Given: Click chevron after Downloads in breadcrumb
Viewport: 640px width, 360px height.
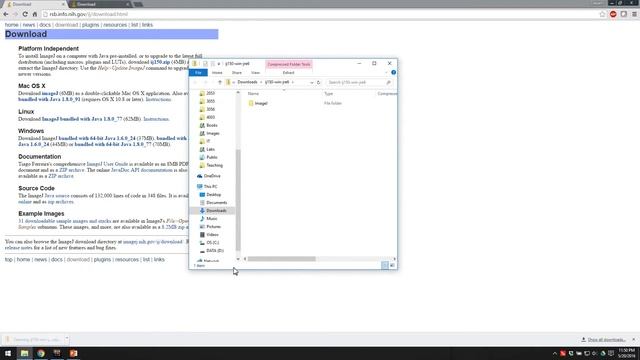Looking at the screenshot, I should tap(261, 82).
